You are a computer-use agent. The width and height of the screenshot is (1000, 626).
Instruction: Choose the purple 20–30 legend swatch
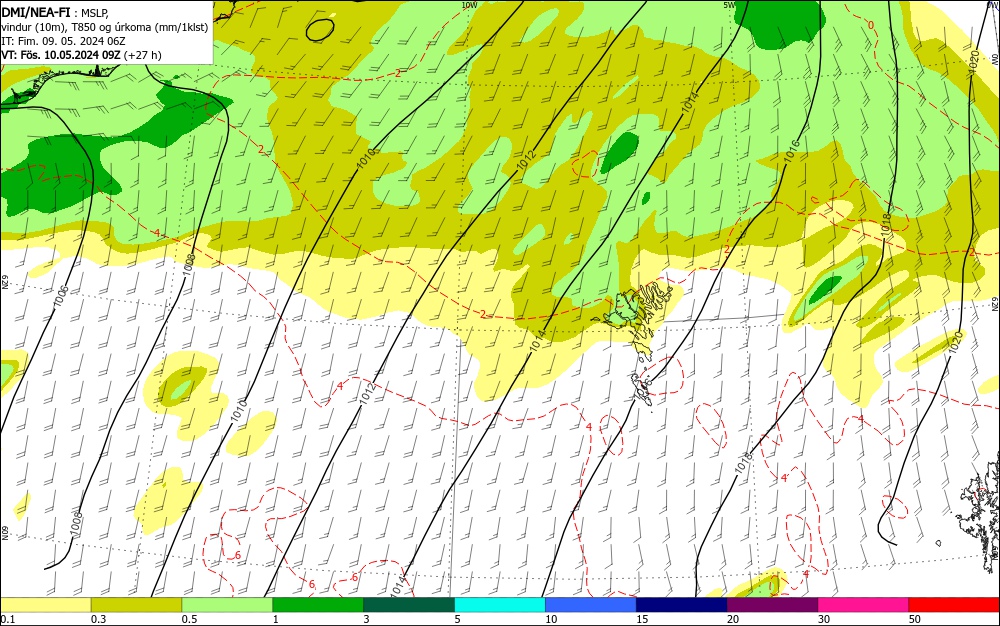pos(772,605)
